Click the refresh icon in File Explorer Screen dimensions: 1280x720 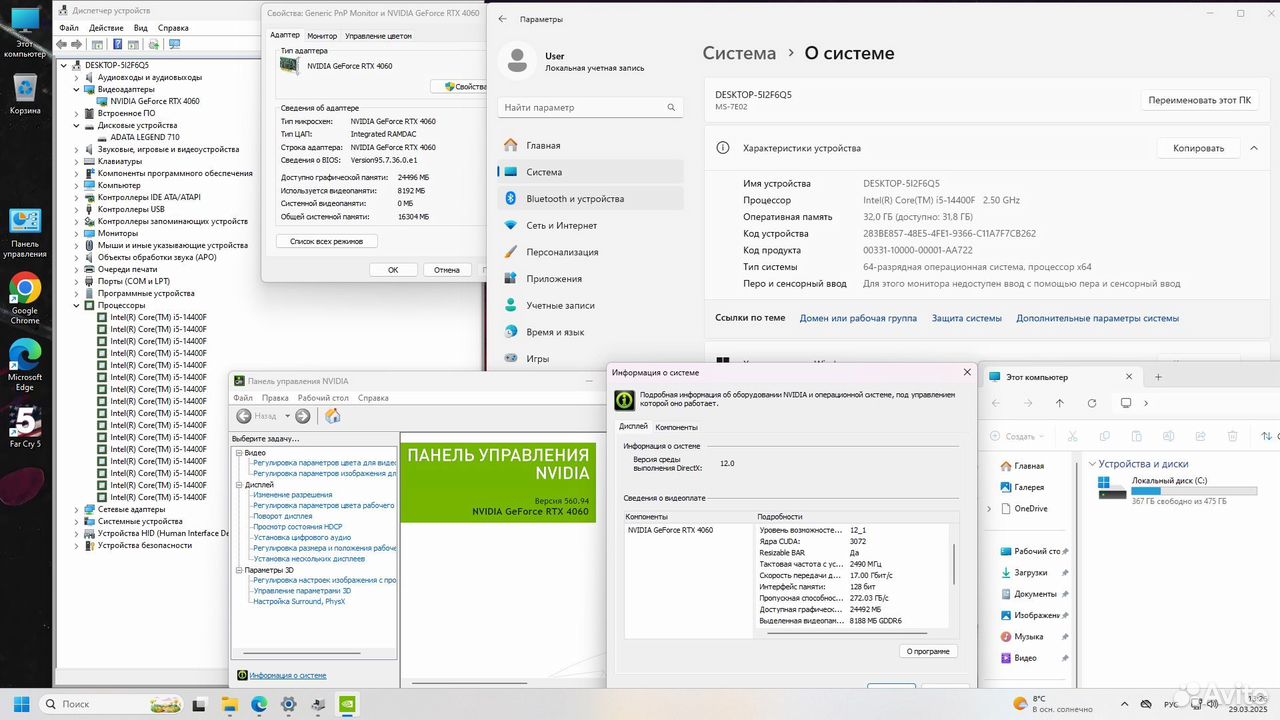(x=1092, y=403)
